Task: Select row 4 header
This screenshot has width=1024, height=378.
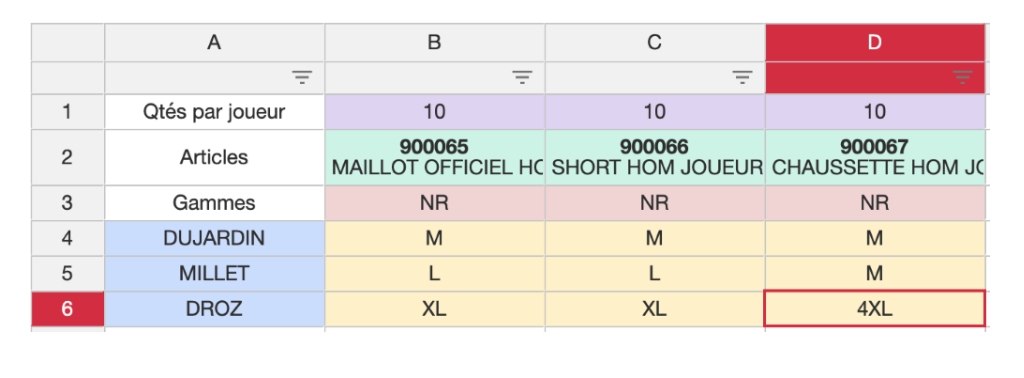Action: click(x=68, y=238)
